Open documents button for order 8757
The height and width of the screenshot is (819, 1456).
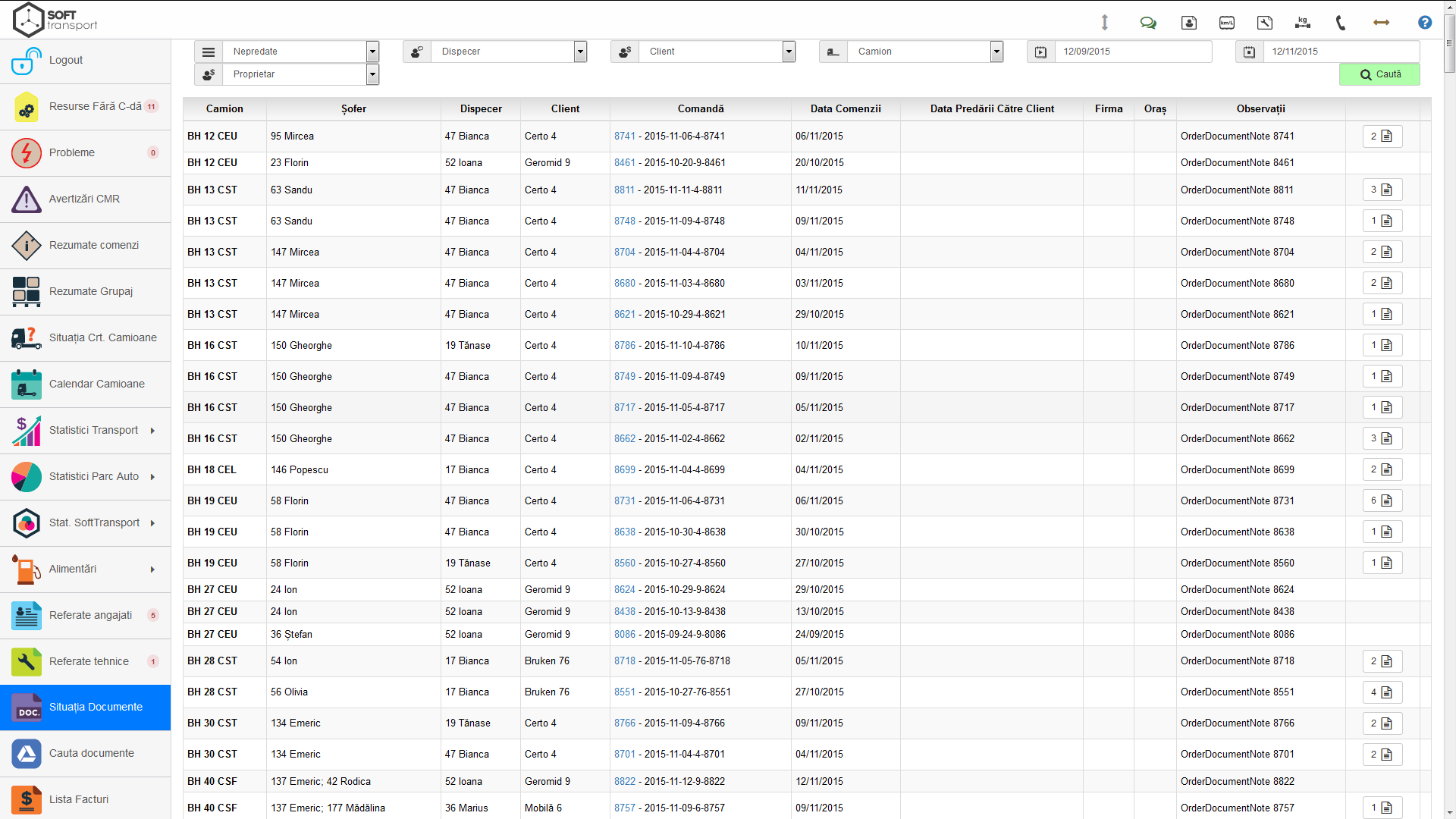[1382, 808]
